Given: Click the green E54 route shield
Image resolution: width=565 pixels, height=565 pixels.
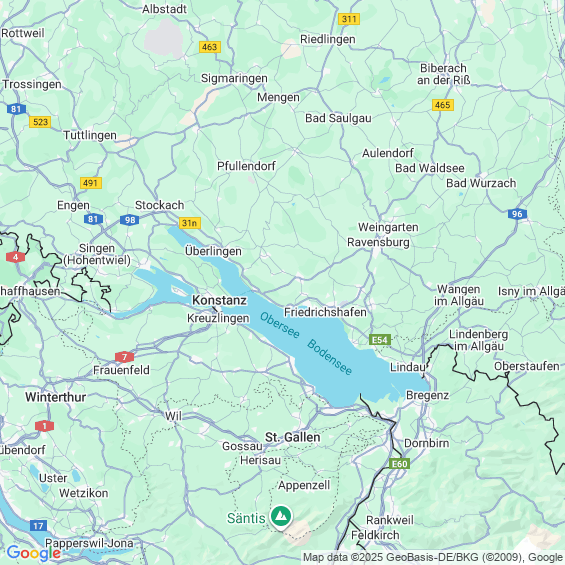Looking at the screenshot, I should coord(380,340).
